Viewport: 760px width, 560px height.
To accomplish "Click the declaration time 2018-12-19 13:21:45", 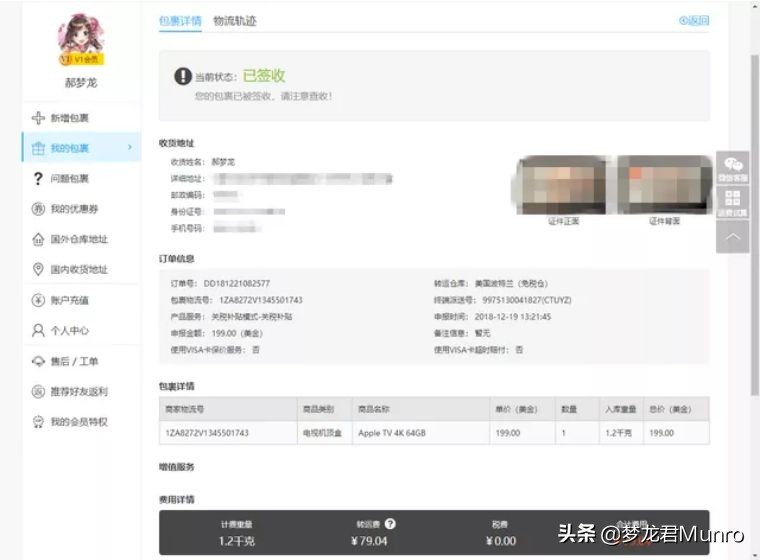I will (513, 317).
